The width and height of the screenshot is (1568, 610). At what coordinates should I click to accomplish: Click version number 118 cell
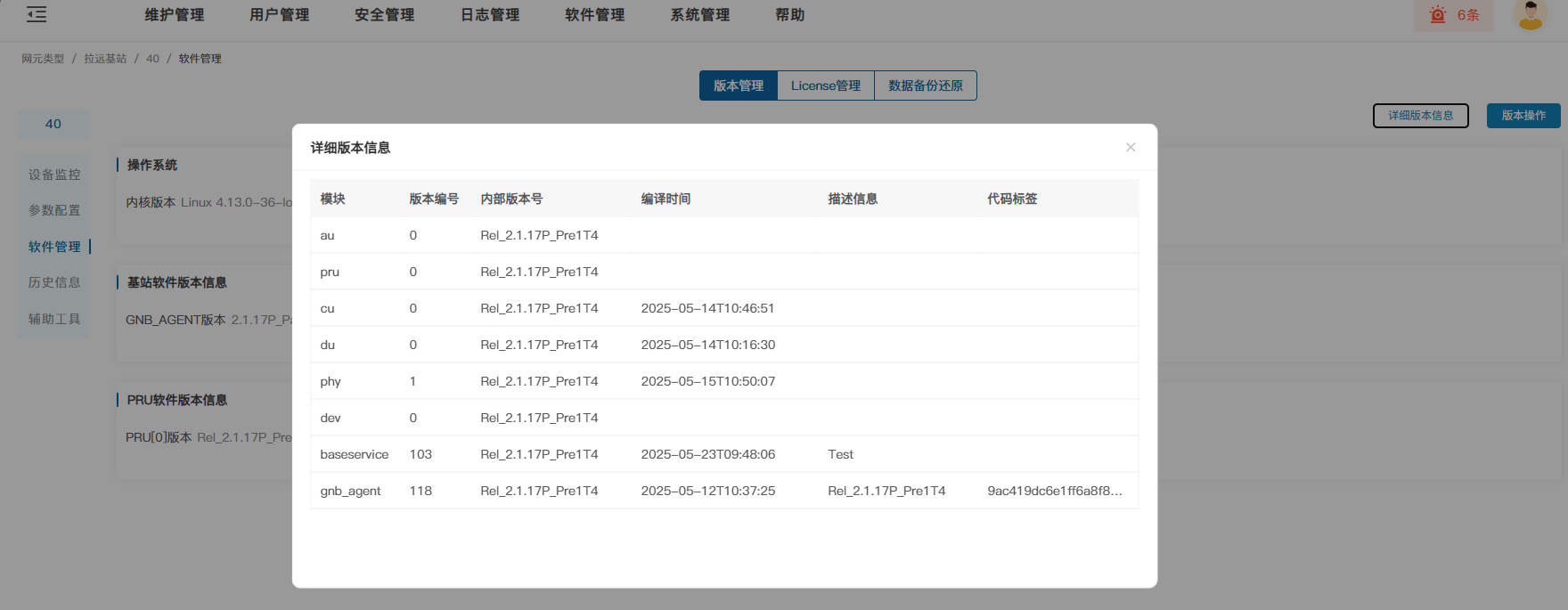[421, 491]
